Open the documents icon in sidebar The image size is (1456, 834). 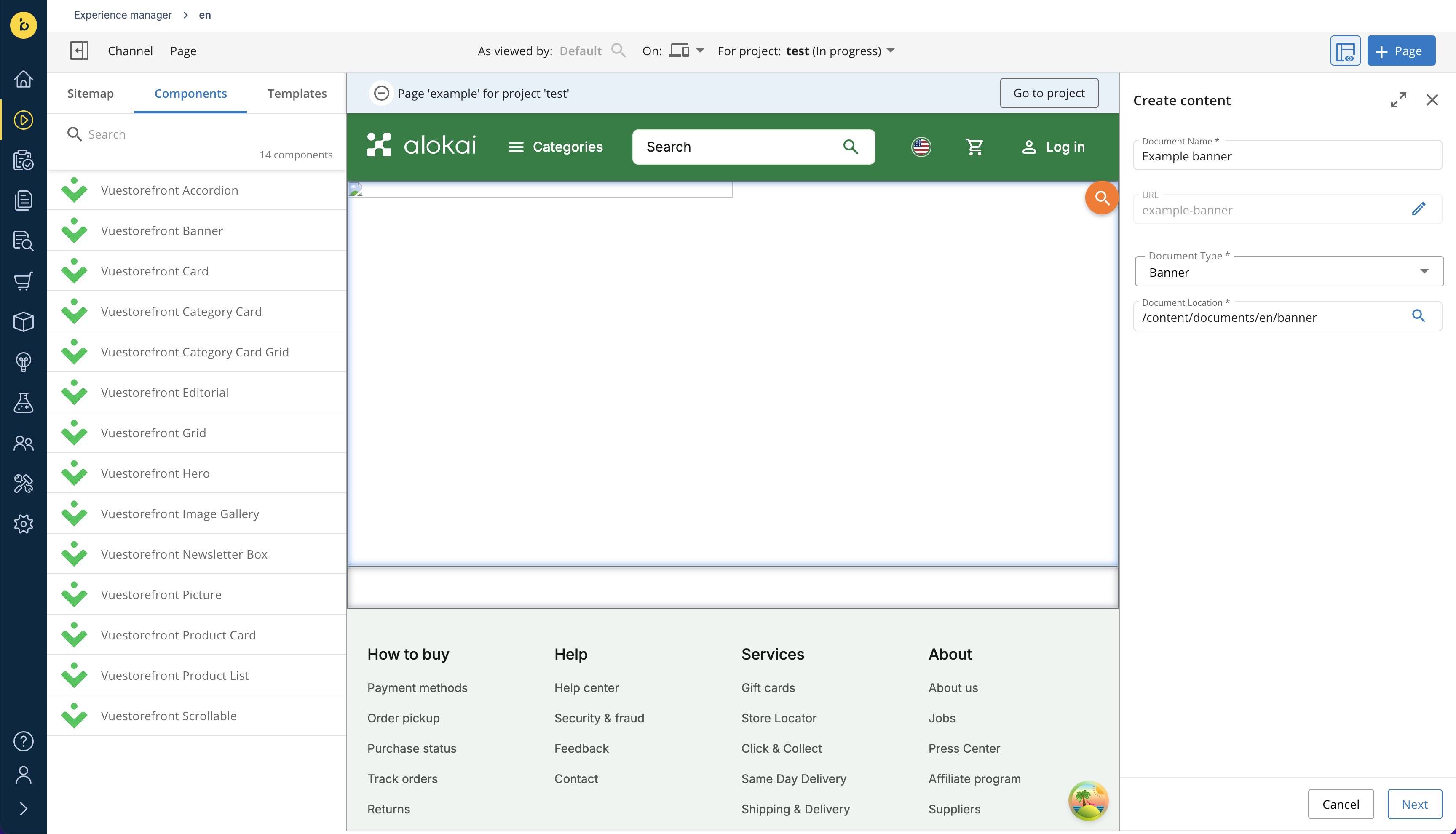click(24, 200)
